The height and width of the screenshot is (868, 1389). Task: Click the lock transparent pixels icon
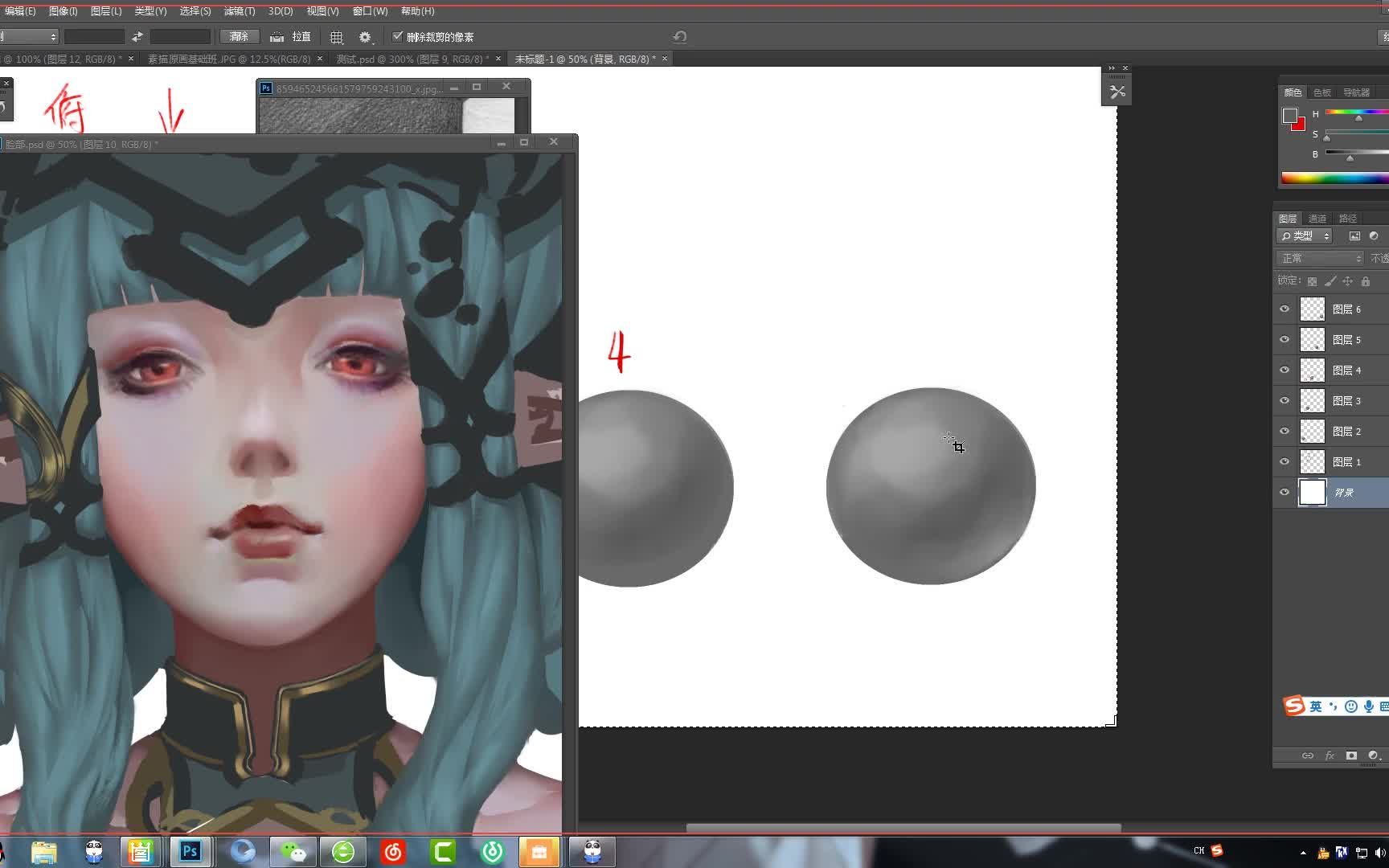(1311, 282)
